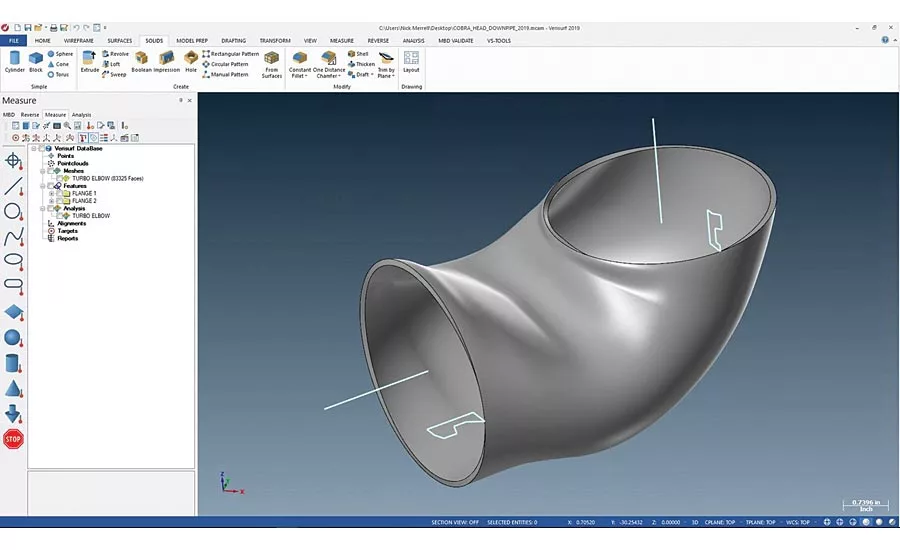Open the FILE menu
Screen dimensions: 900x550
[x=14, y=41]
